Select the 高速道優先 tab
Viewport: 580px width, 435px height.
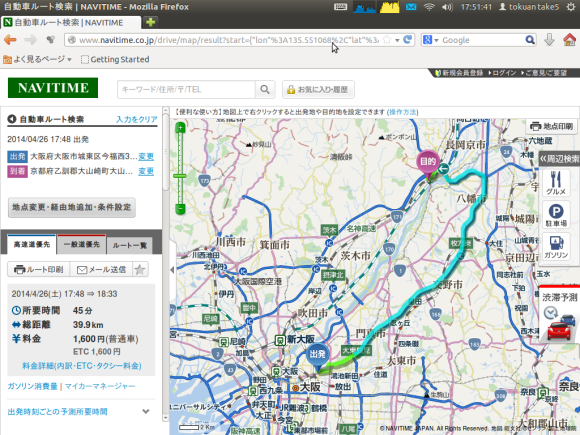point(32,245)
